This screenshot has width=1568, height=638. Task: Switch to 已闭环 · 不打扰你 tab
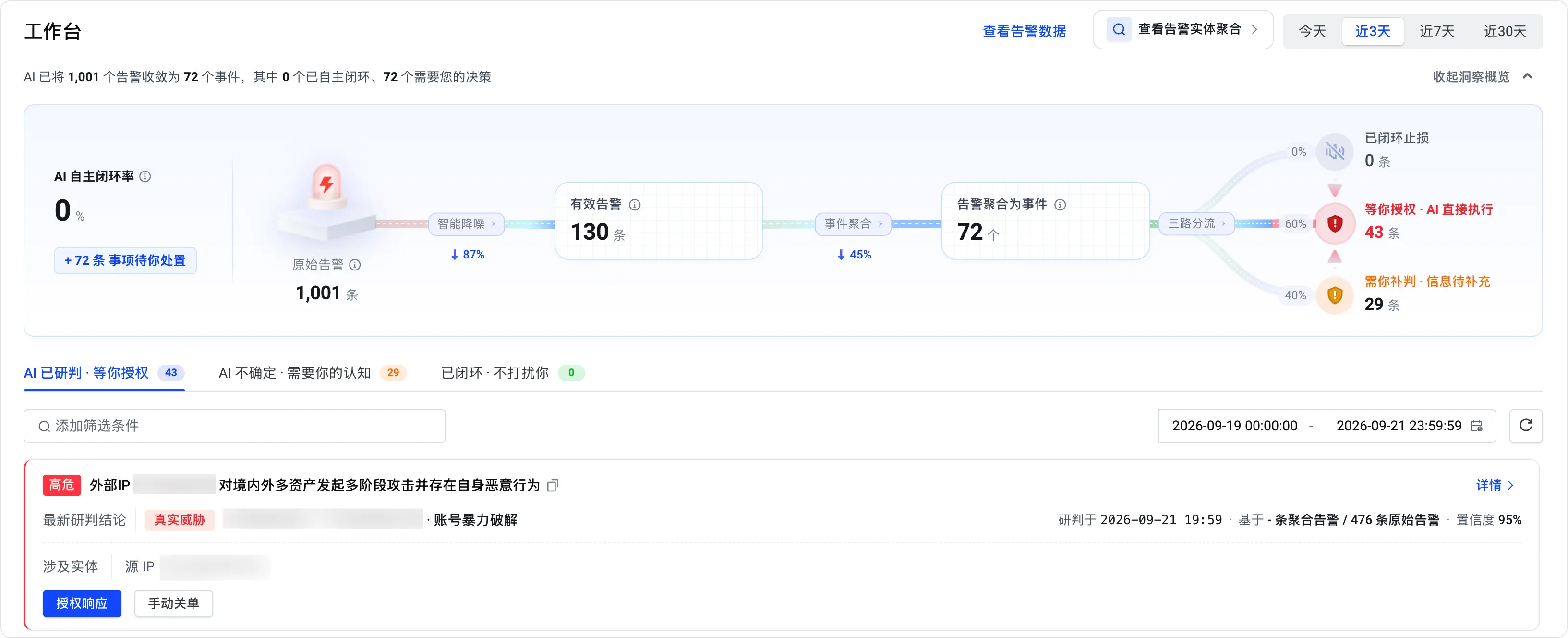point(513,373)
